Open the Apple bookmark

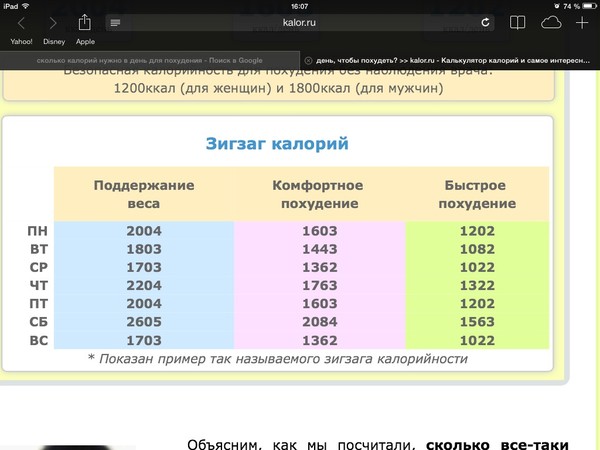coord(85,42)
